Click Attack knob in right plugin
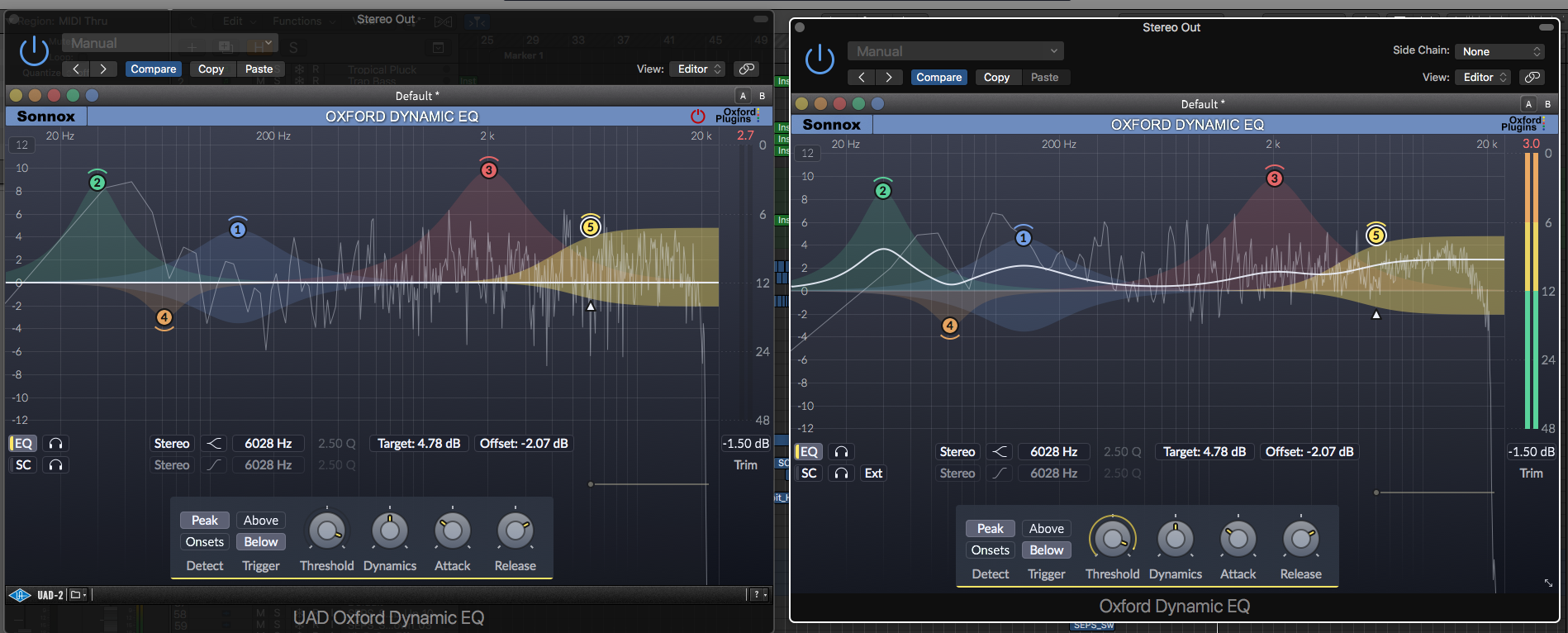The image size is (1568, 633). point(1238,539)
